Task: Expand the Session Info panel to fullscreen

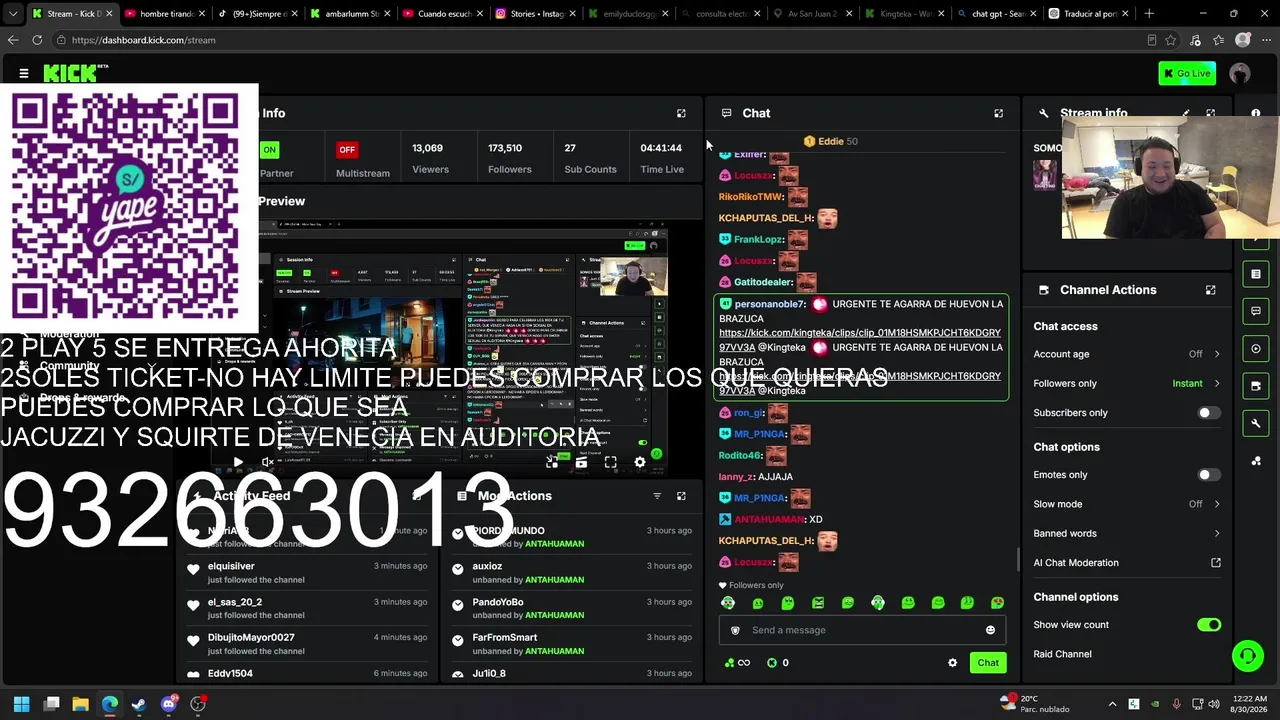Action: tap(681, 113)
